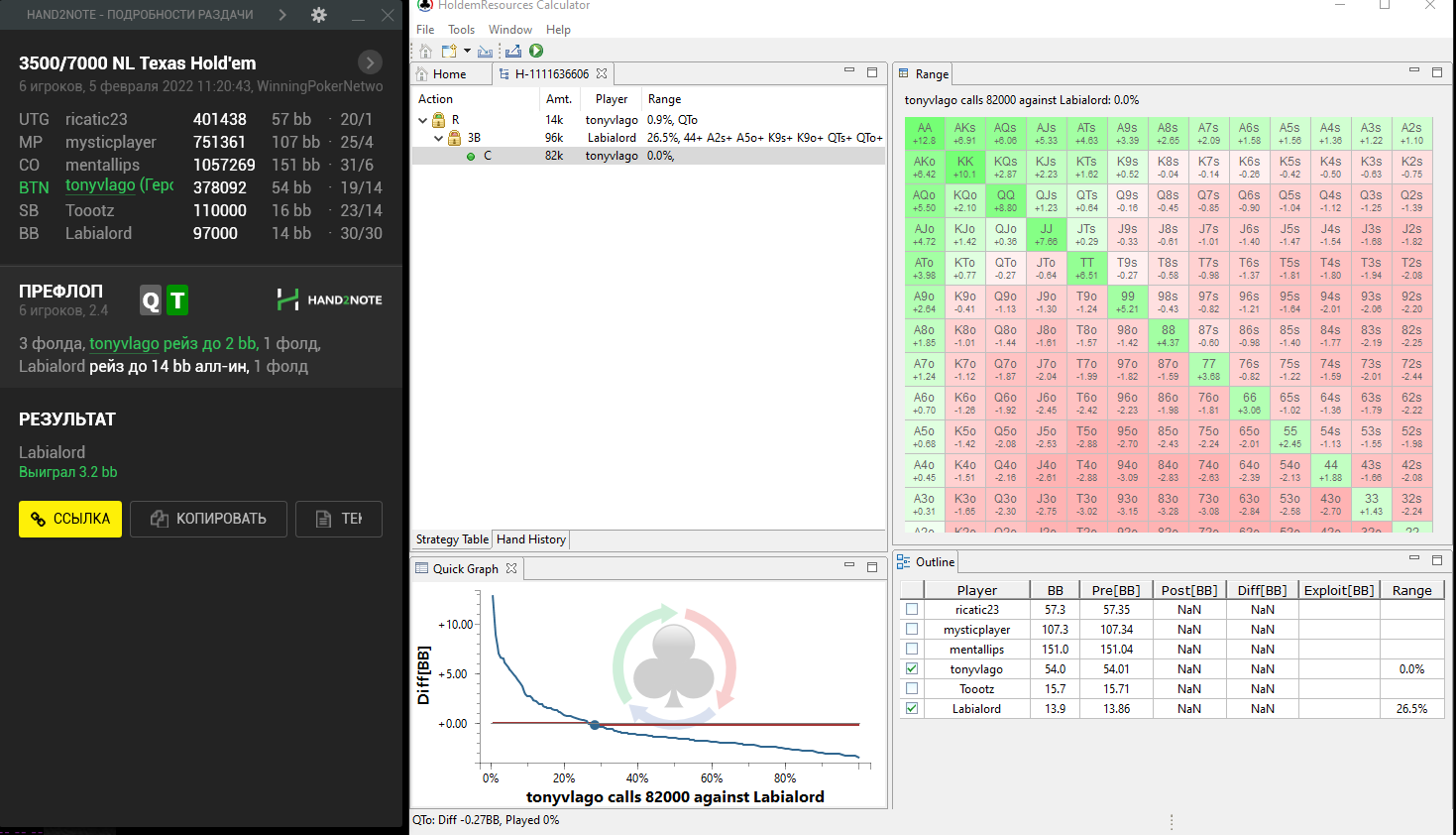Collapse the R action tree node
Image resolution: width=1456 pixels, height=835 pixels.
(422, 120)
